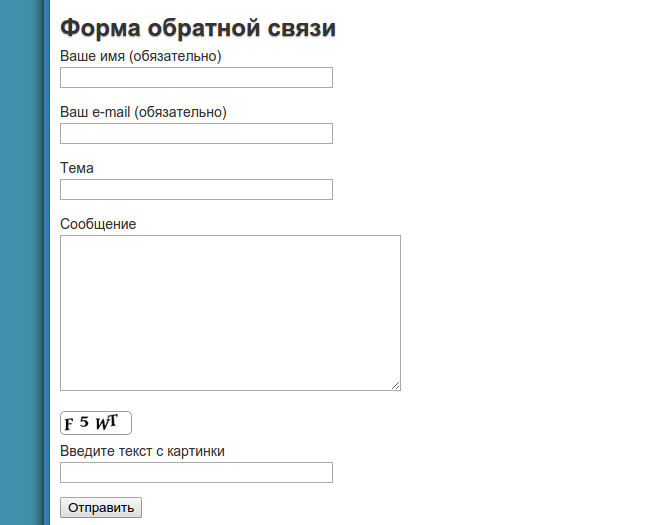This screenshot has width=666, height=525.
Task: Click the word 'обязательно' in the e-mail label
Action: click(x=180, y=112)
